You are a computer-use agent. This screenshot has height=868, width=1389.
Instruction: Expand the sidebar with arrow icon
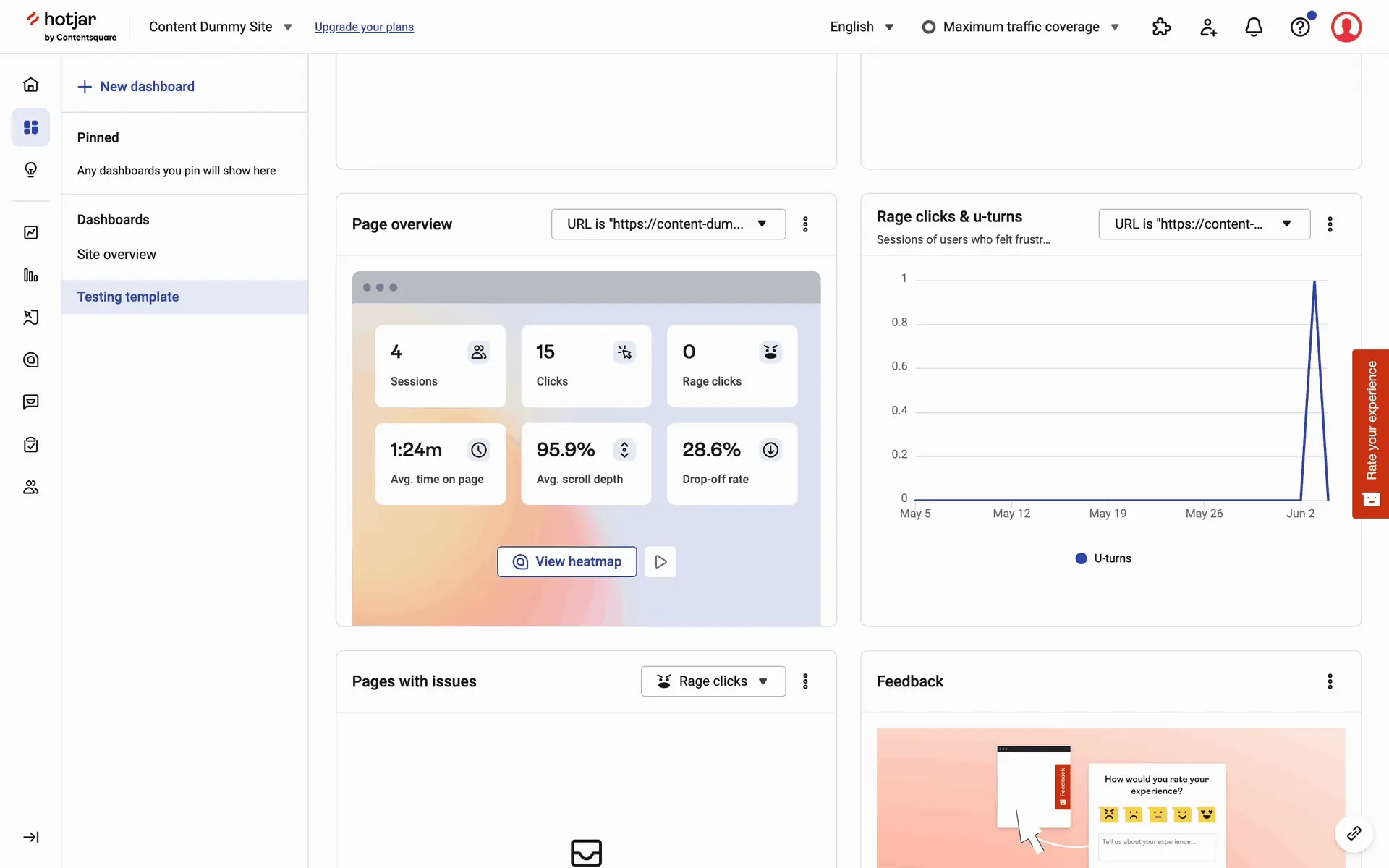click(30, 837)
